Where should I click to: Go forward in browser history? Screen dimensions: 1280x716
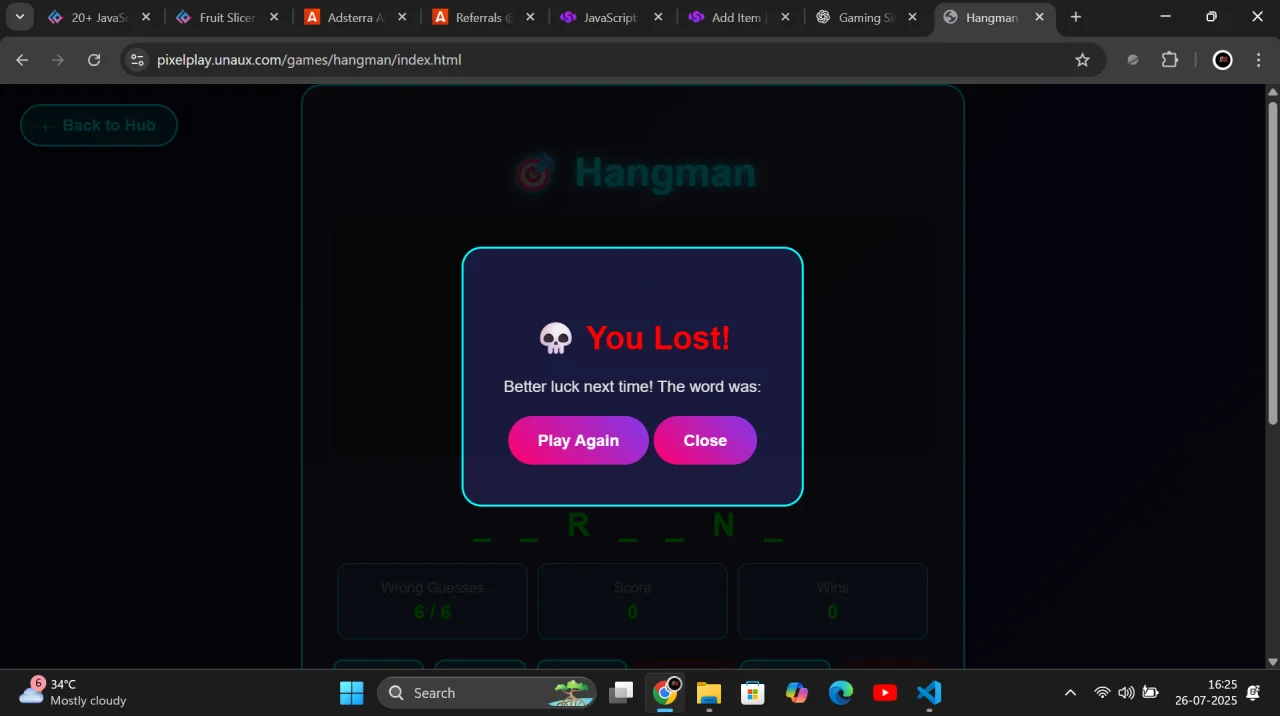click(x=58, y=60)
